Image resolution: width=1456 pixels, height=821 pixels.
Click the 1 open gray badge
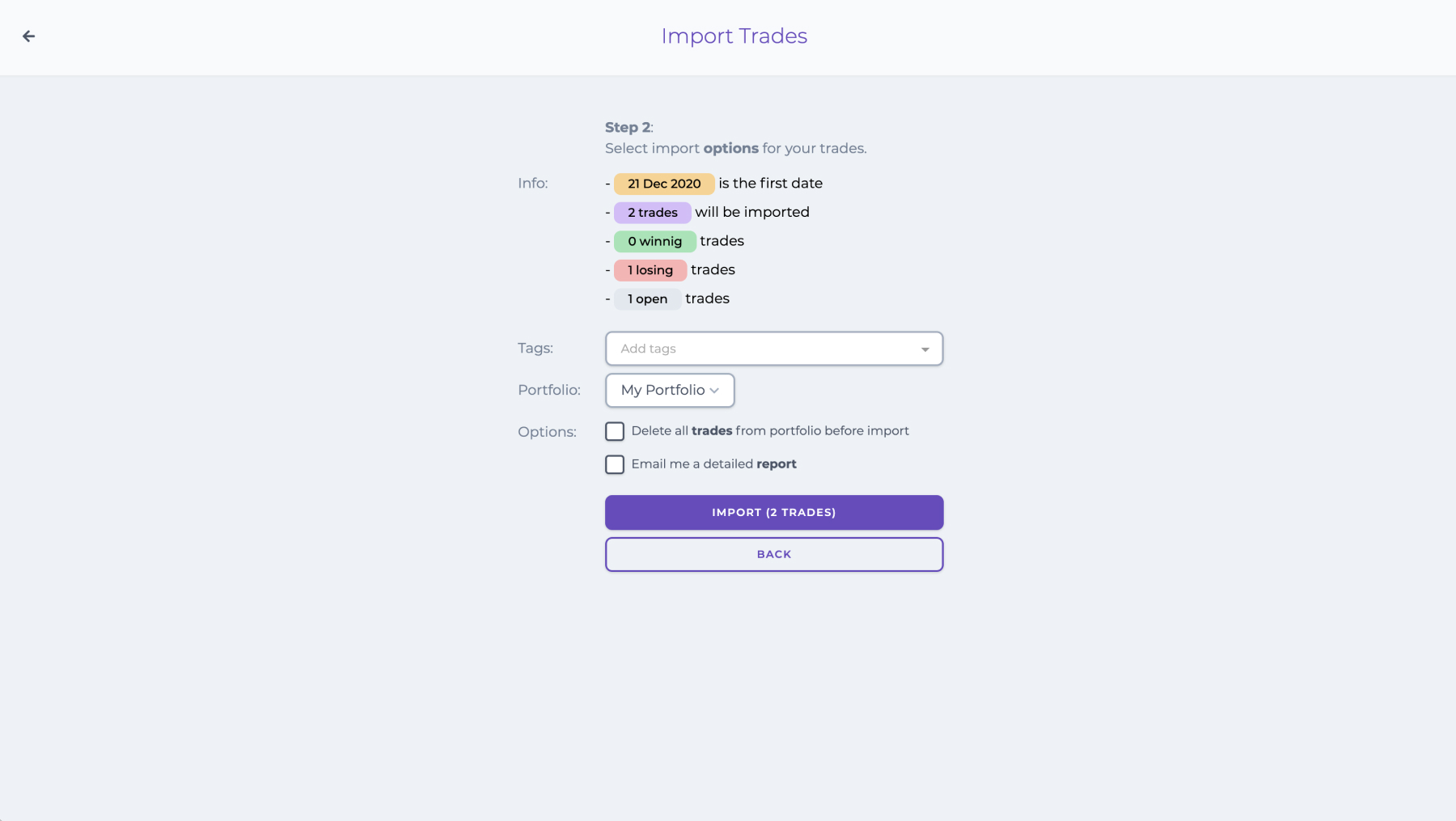[648, 299]
